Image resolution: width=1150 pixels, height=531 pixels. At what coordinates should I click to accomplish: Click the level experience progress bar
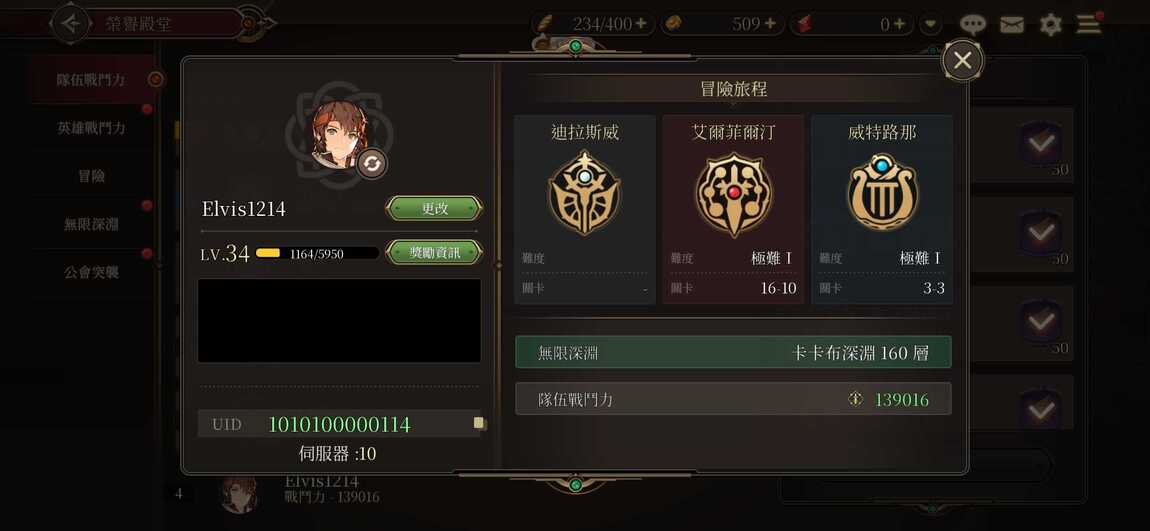coord(317,254)
